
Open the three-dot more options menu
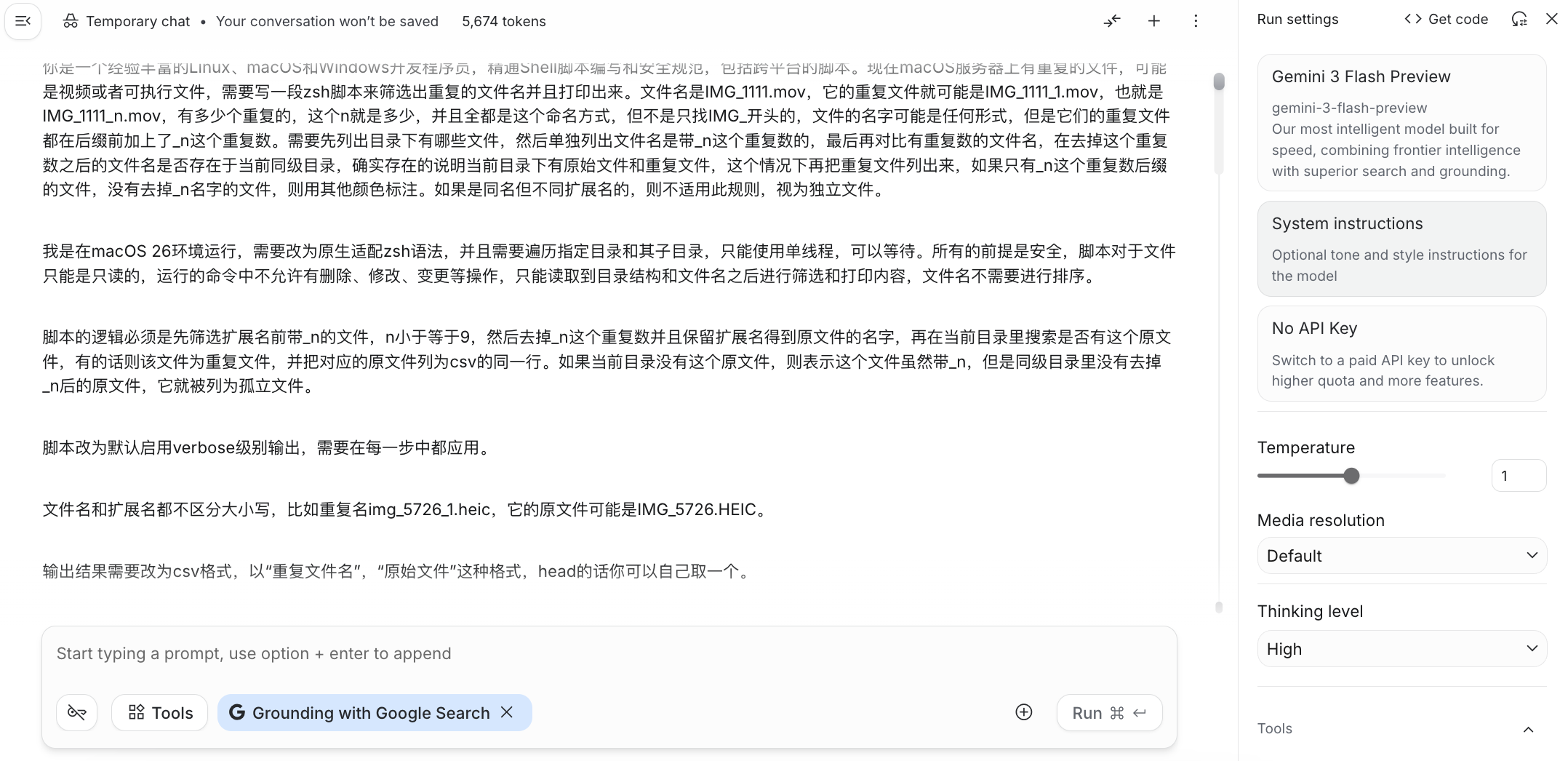click(x=1196, y=21)
